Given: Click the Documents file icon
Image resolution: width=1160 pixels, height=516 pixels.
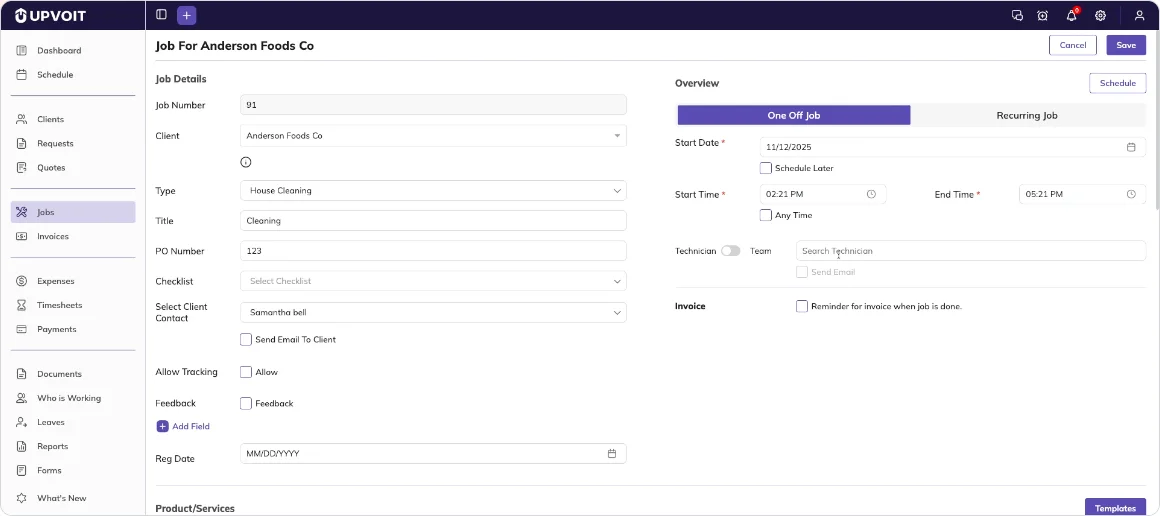Looking at the screenshot, I should click(21, 374).
